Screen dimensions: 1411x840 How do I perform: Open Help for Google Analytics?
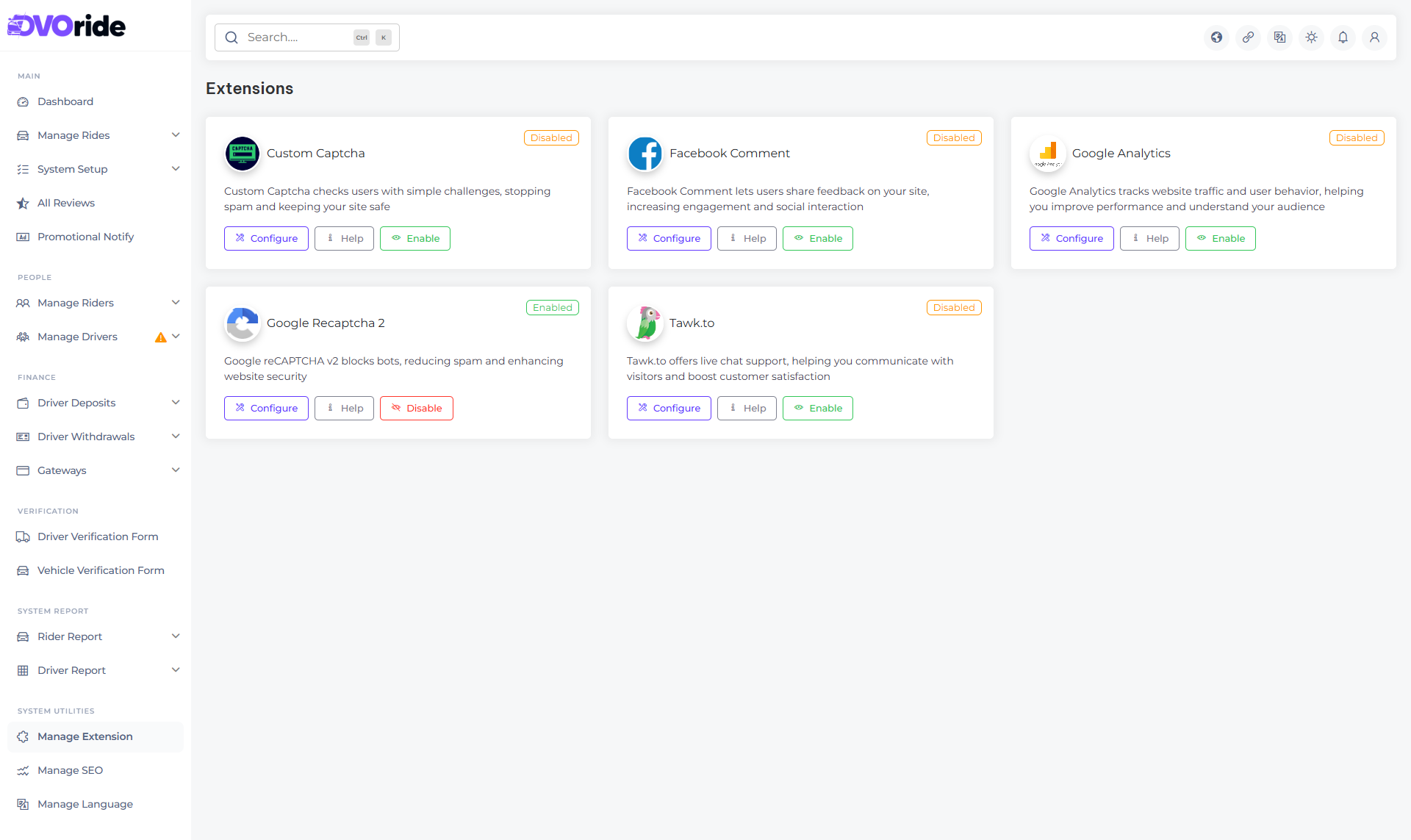click(1149, 238)
